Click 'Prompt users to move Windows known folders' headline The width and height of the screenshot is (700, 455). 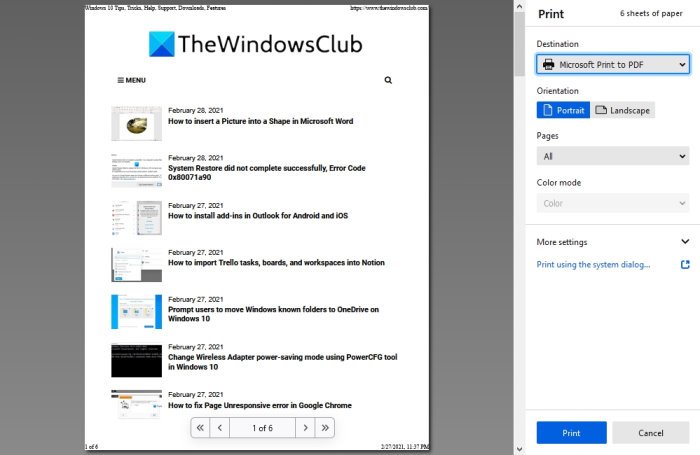(273, 314)
